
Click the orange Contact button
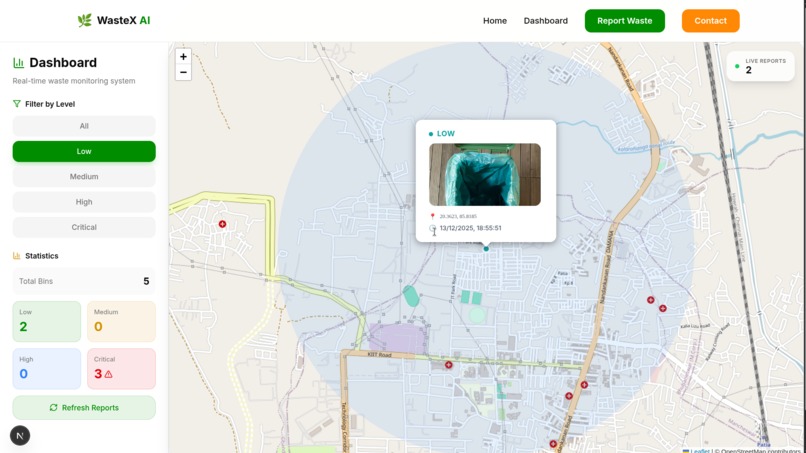[x=710, y=21]
